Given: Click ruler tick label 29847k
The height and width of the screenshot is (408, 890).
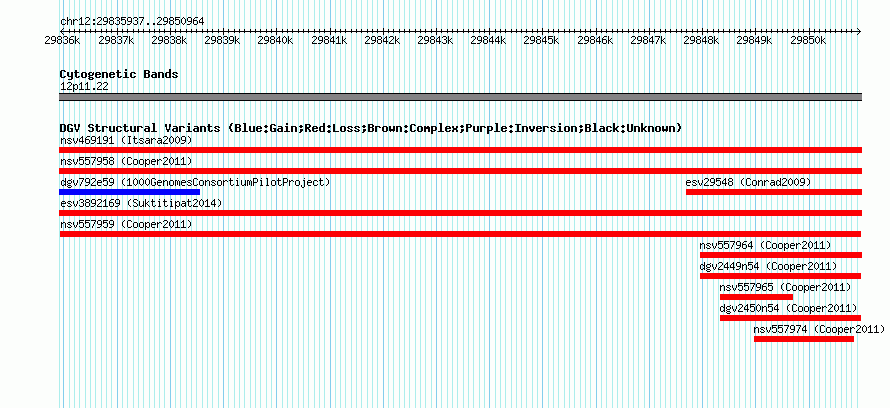Looking at the screenshot, I should [x=648, y=40].
